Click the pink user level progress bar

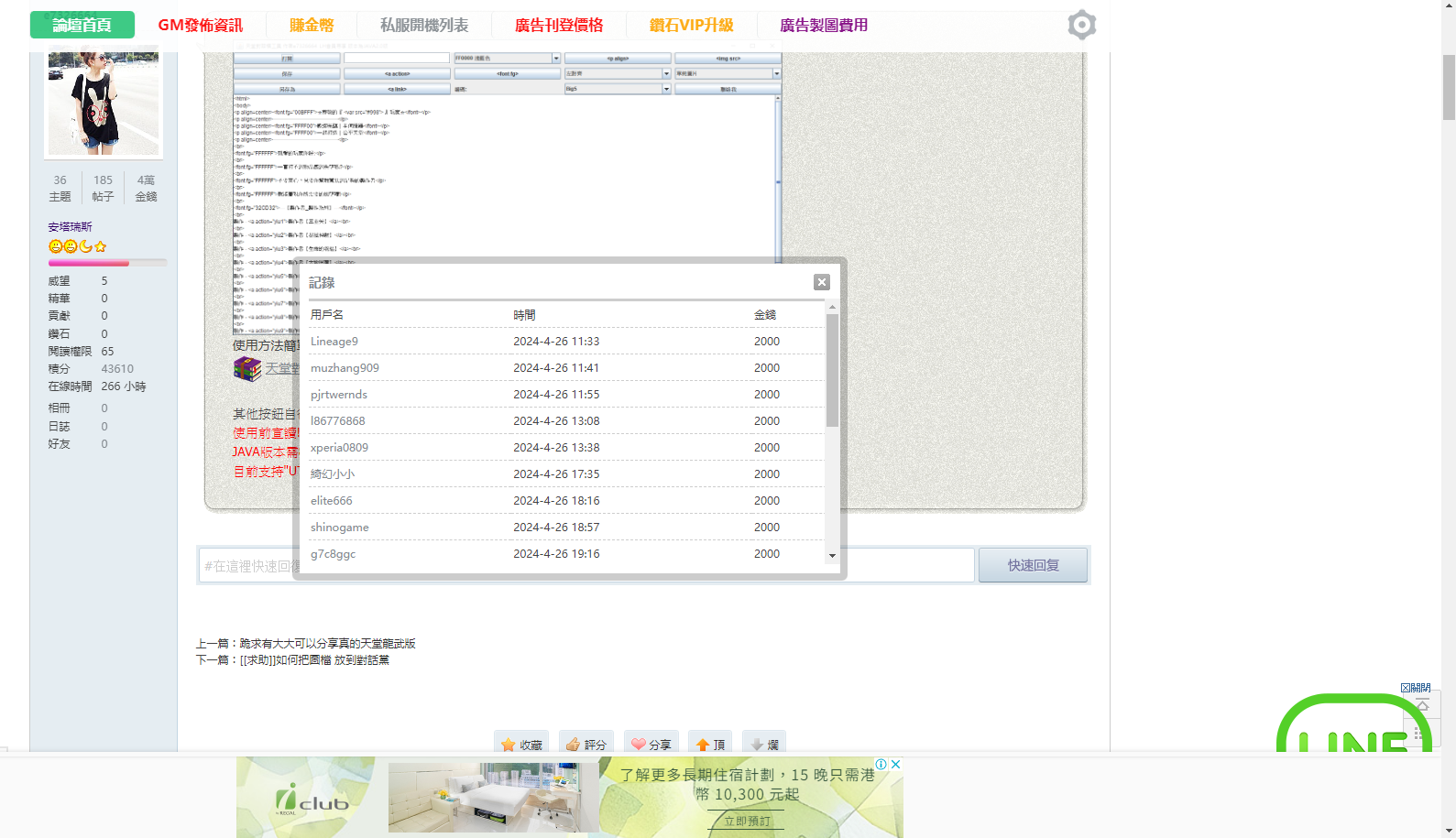107,263
